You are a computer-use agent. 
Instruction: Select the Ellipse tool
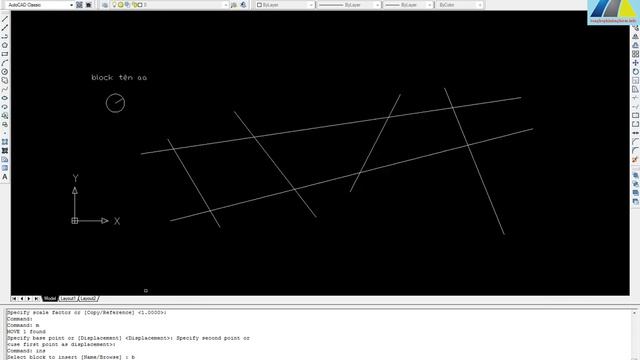[x=4, y=98]
